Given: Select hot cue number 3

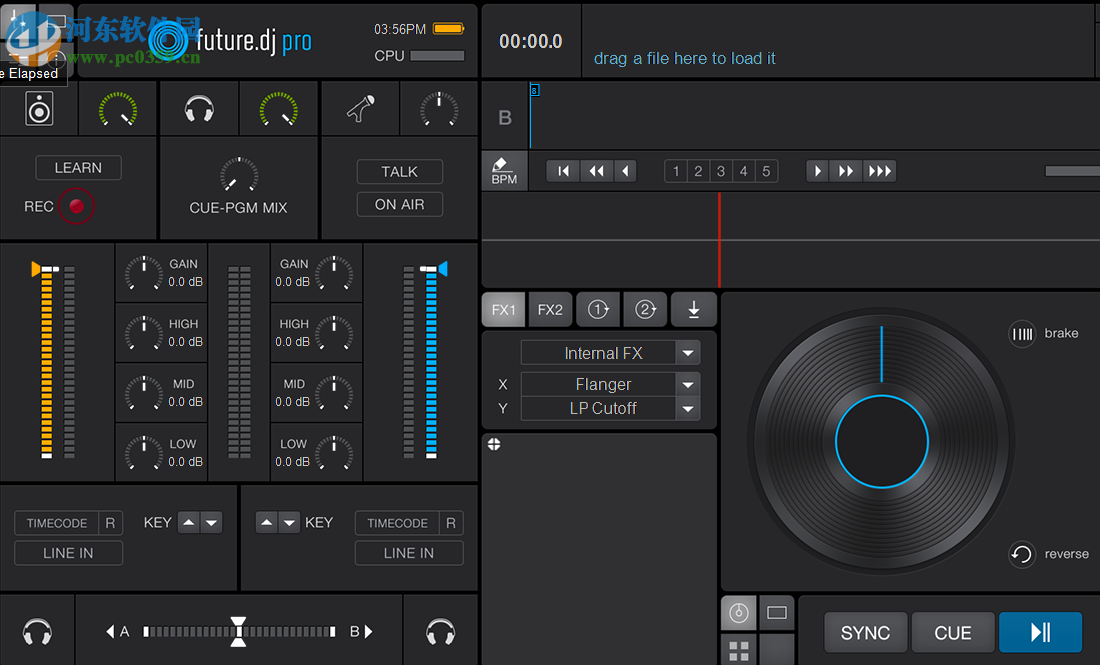Looking at the screenshot, I should pos(720,170).
